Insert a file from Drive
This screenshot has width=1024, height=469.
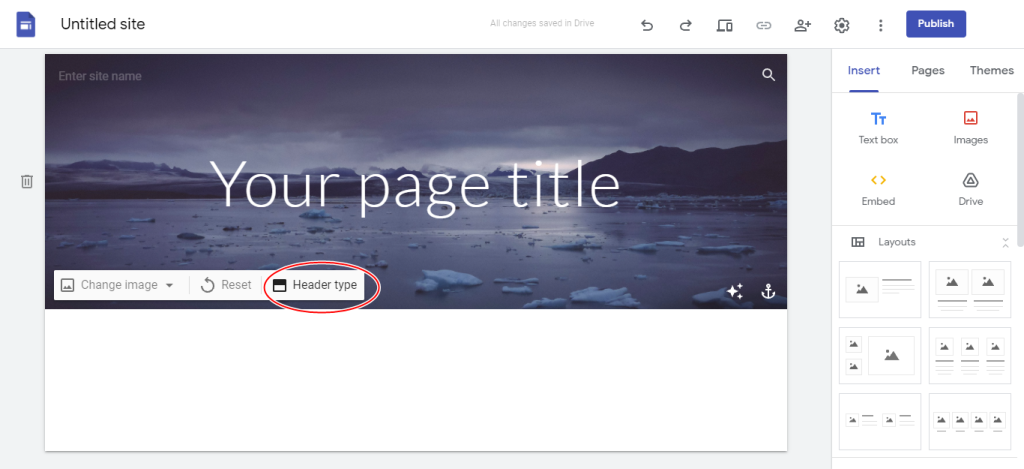970,189
